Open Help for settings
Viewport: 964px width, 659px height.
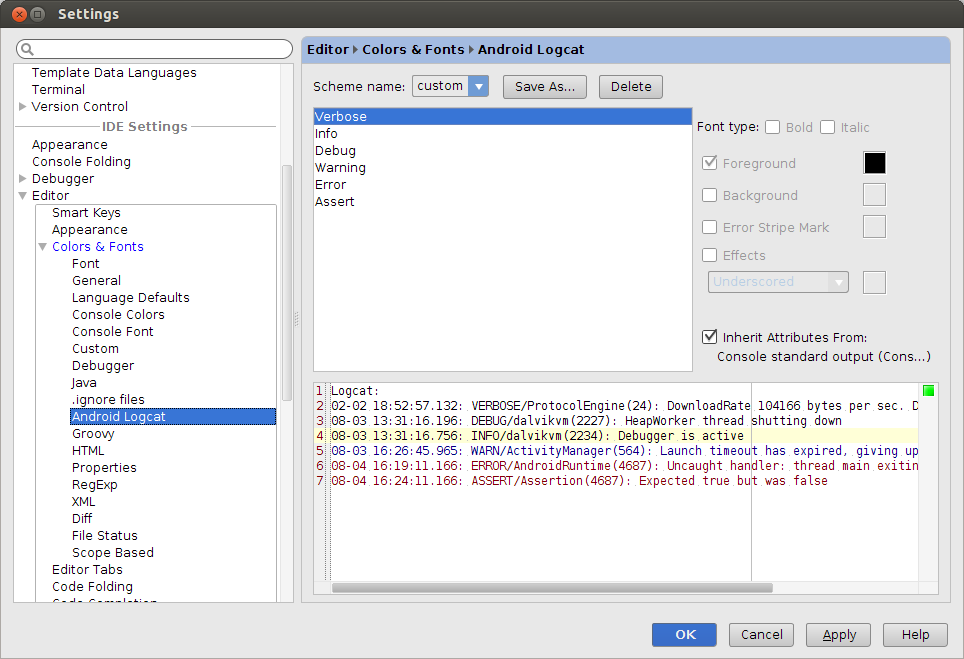point(915,634)
